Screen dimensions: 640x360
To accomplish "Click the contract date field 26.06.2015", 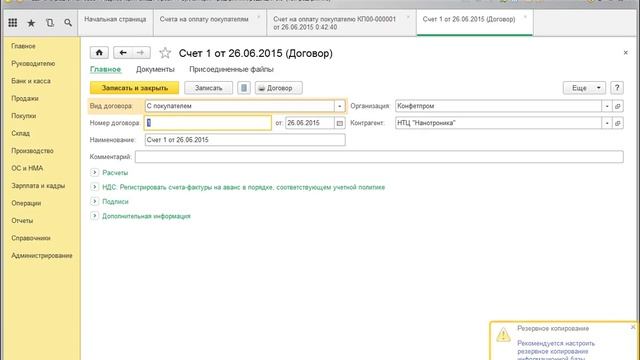I will 310,123.
